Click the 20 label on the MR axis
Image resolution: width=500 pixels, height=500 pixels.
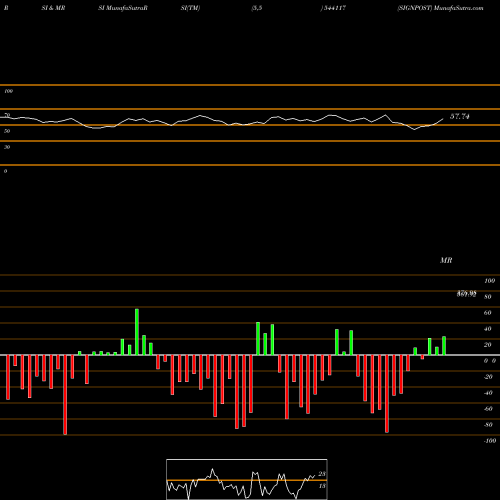(x=488, y=345)
